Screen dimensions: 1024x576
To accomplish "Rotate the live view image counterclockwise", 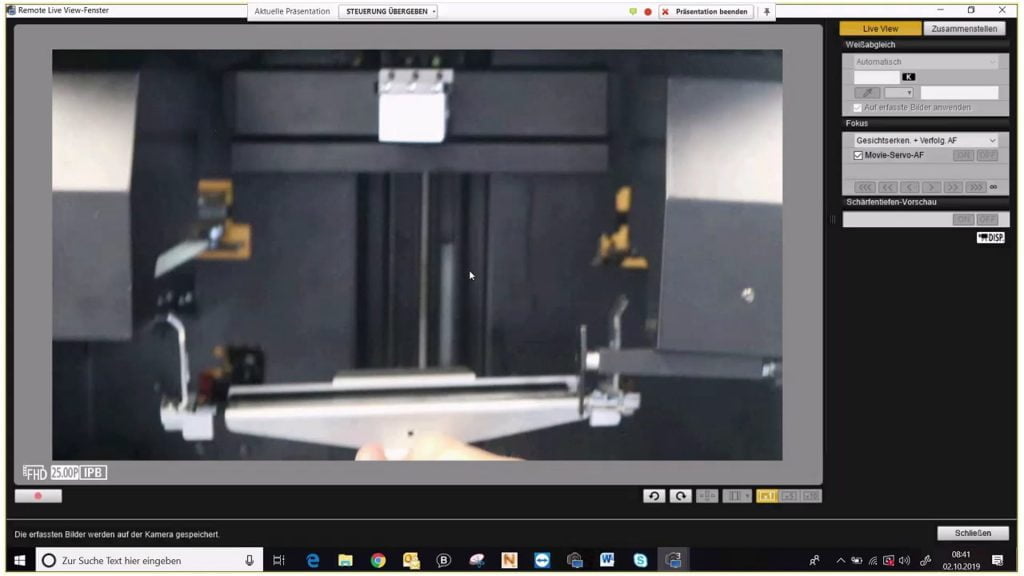I will click(654, 495).
